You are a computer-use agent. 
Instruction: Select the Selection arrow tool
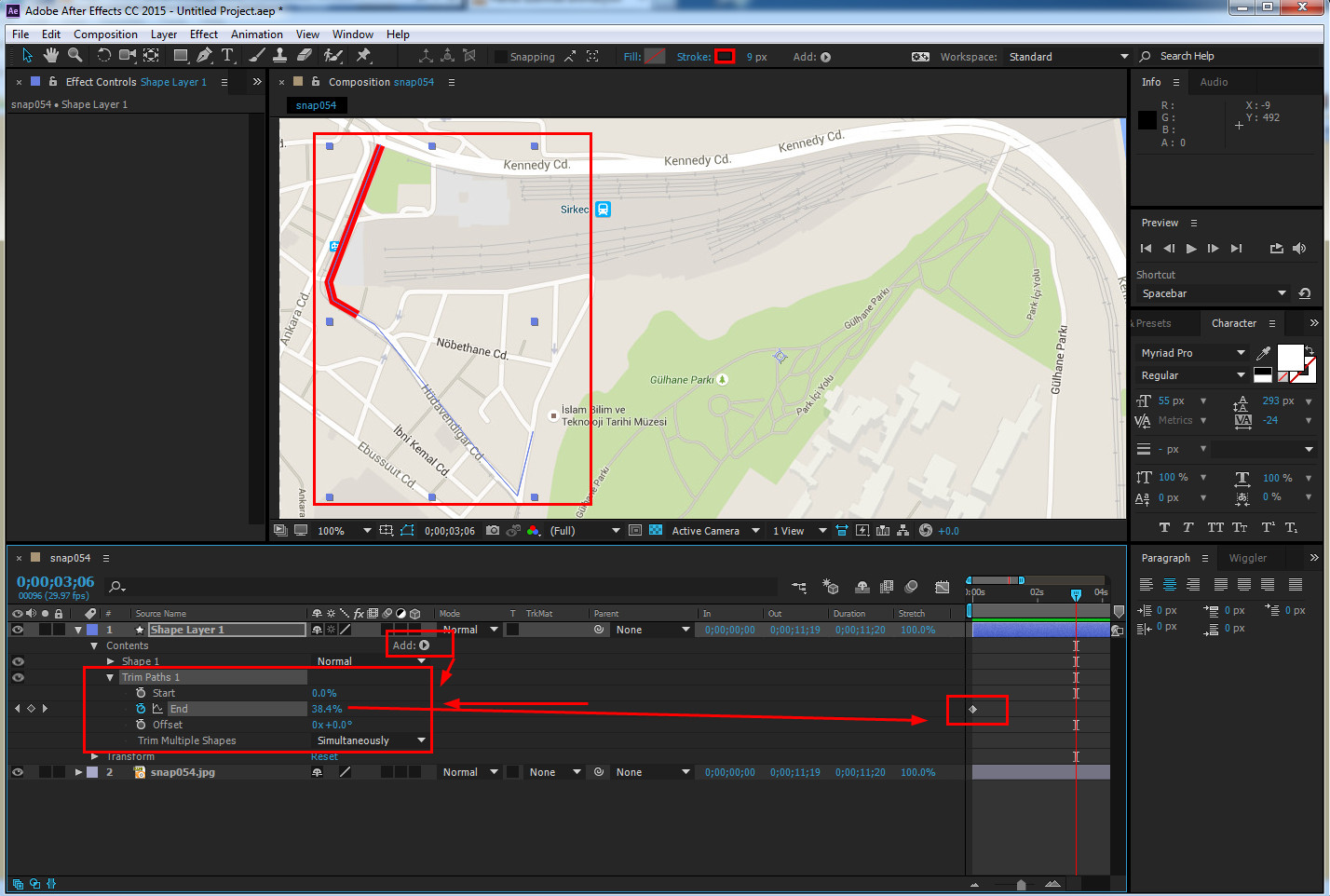[27, 56]
